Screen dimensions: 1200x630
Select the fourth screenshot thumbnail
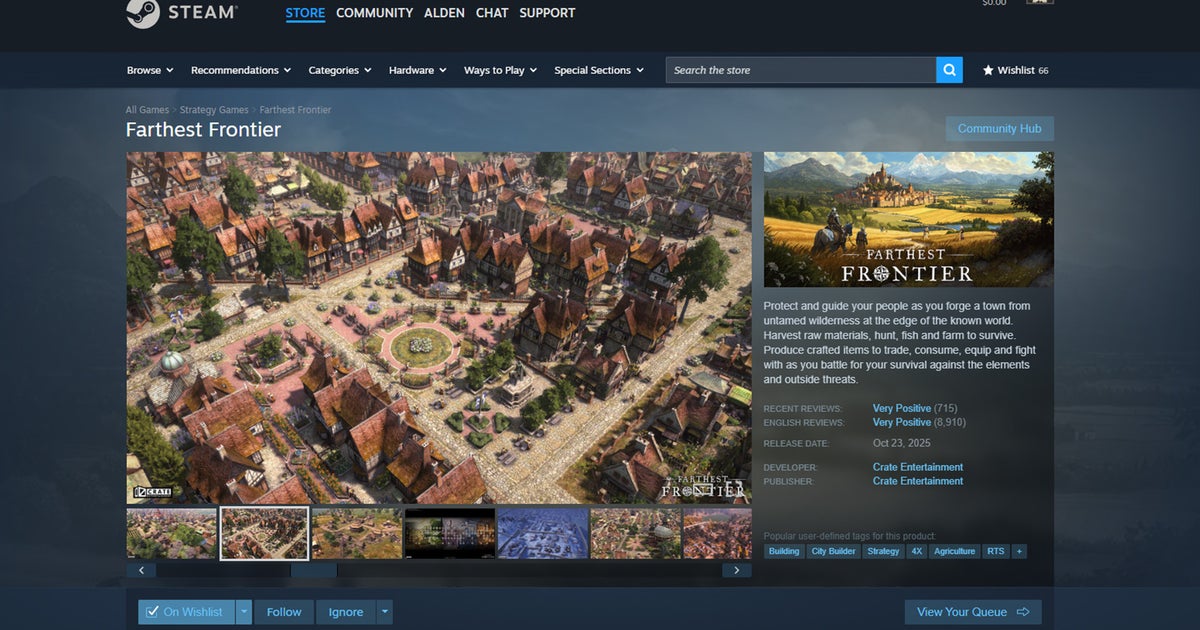coord(449,533)
